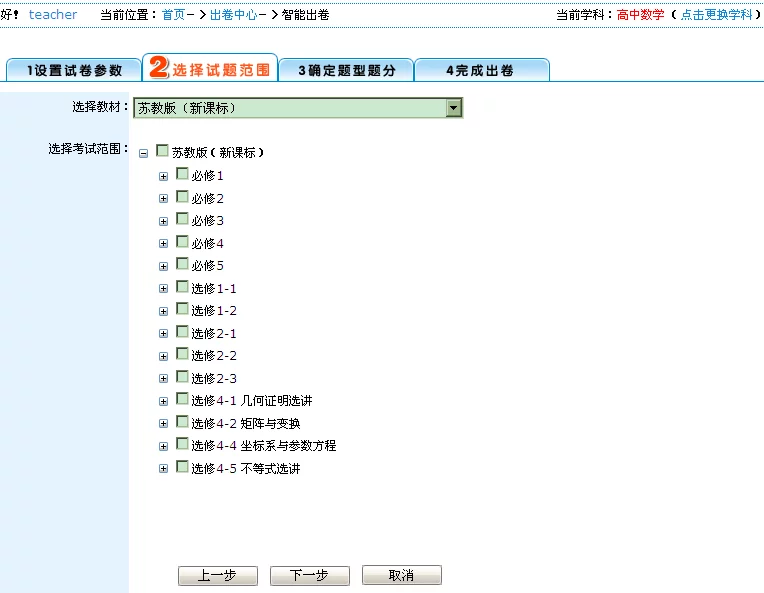The height and width of the screenshot is (593, 764).
Task: Click the 智能出卷 breadcrumb text
Action: coord(306,15)
